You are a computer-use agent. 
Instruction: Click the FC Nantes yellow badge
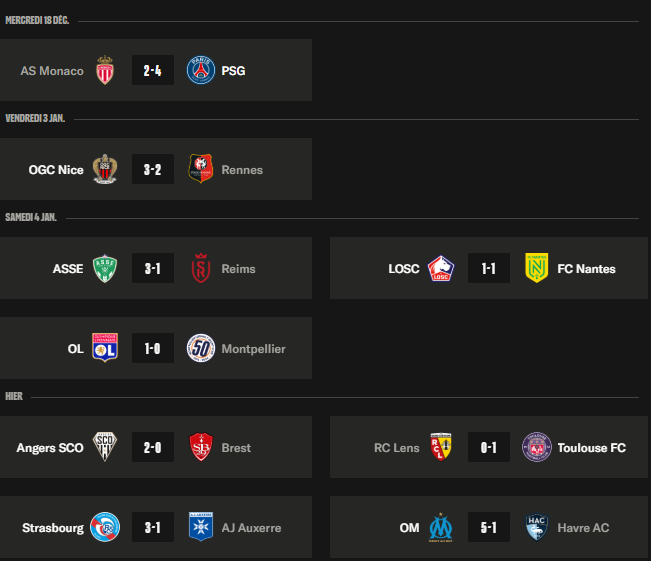coord(536,268)
